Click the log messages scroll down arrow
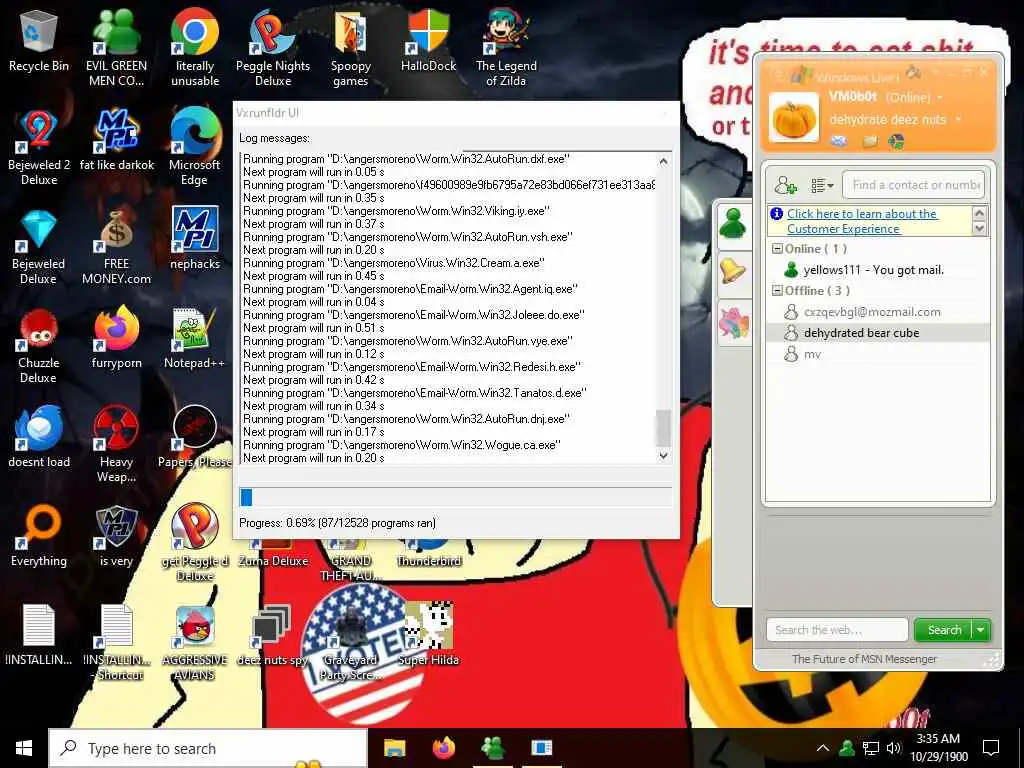 point(664,456)
